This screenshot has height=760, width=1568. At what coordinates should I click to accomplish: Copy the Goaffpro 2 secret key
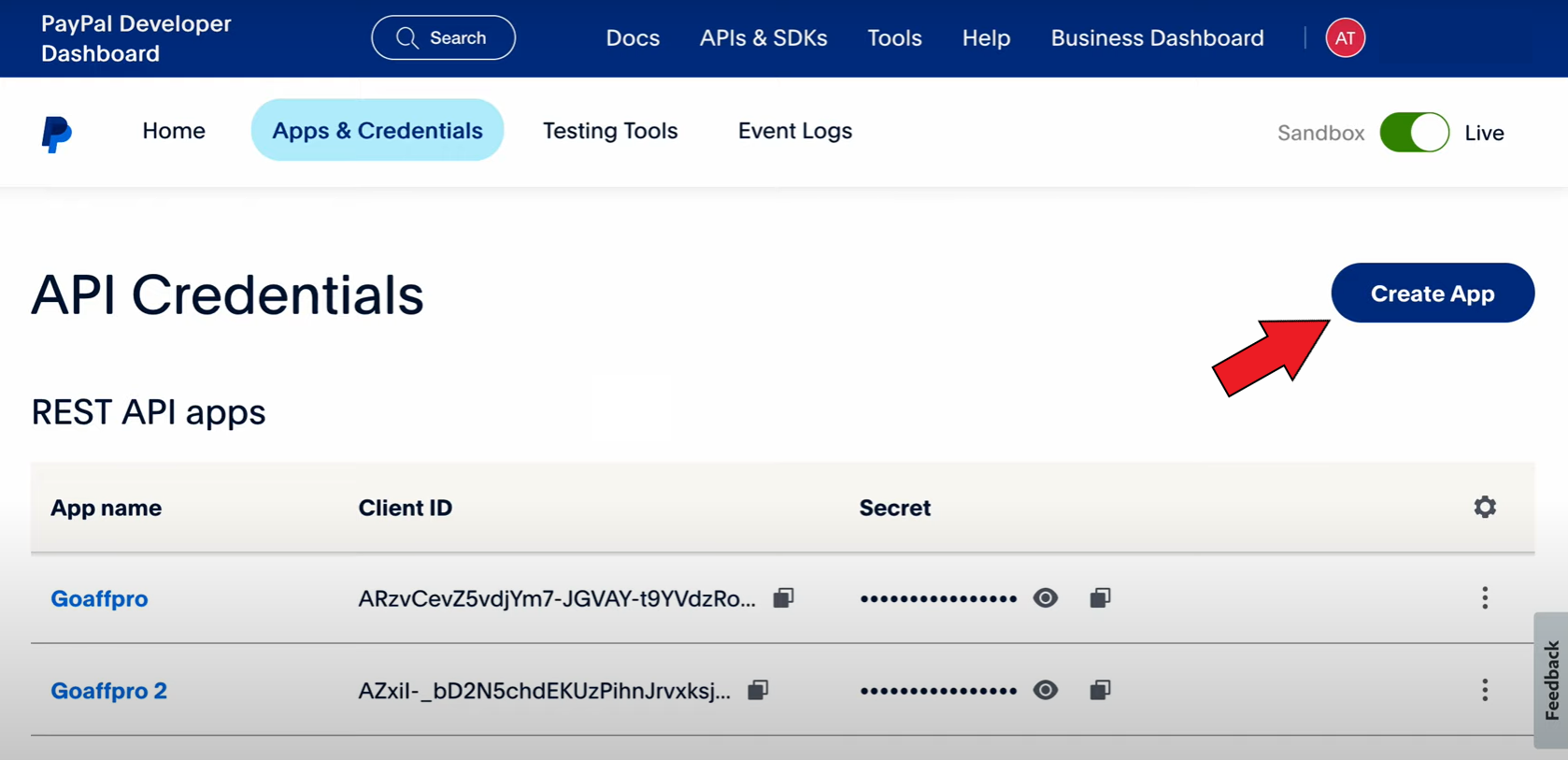[x=1100, y=691]
